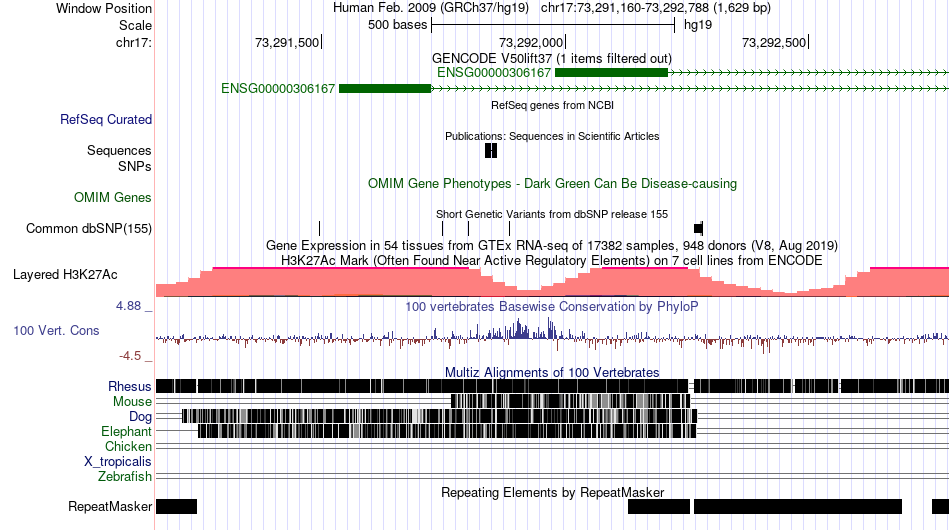The height and width of the screenshot is (530, 950).
Task: Click the GTEx Gene Expression title line
Action: click(552, 246)
